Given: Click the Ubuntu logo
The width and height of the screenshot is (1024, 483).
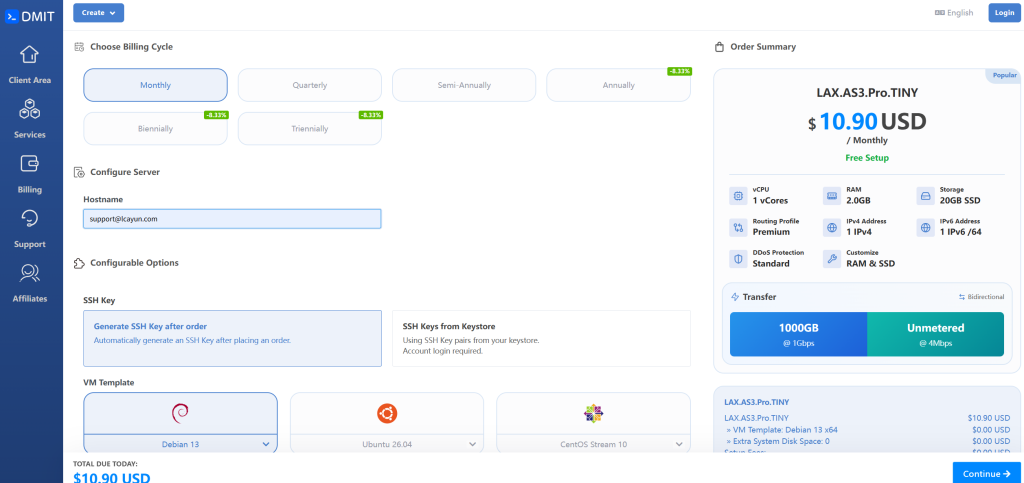Looking at the screenshot, I should 387,413.
